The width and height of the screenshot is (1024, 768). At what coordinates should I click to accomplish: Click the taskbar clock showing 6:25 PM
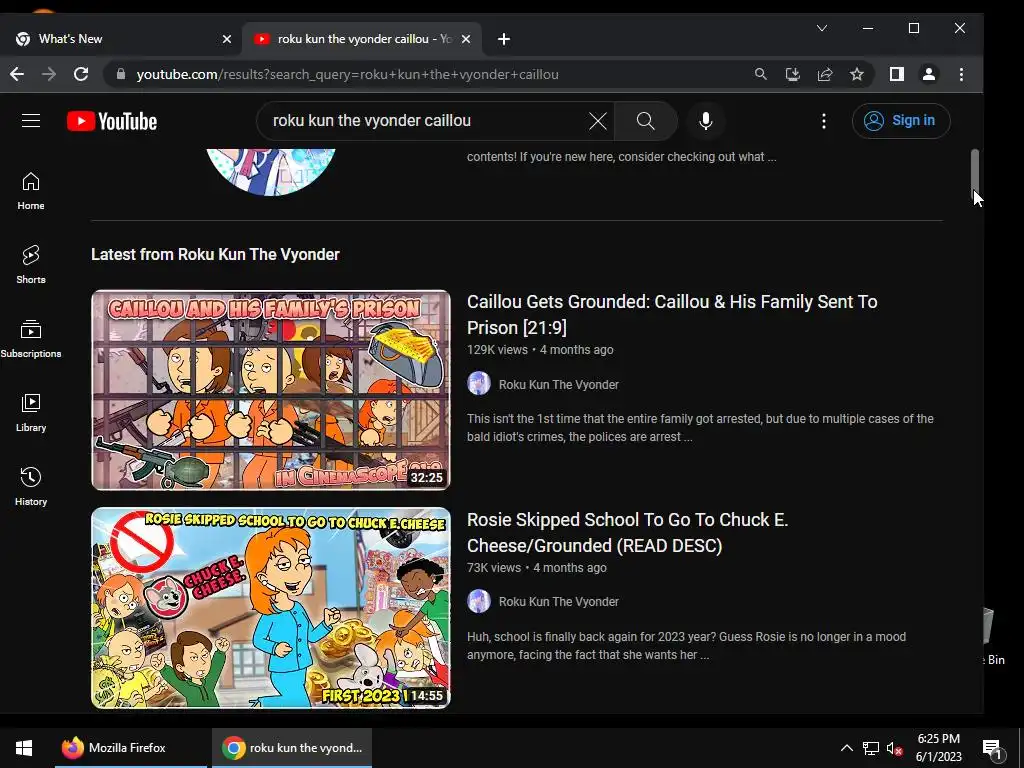[x=938, y=748]
